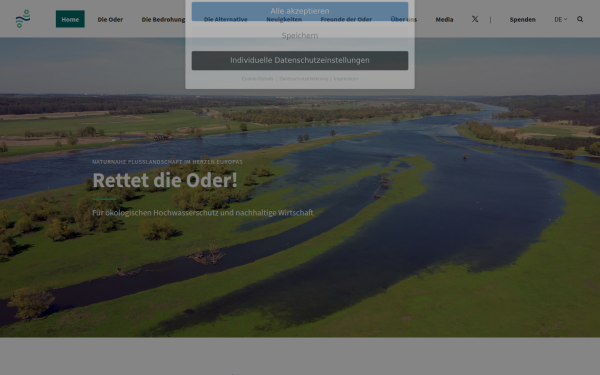Click the Für ökologischen Hochwasserschutz subtitle
This screenshot has width=600, height=375.
(x=203, y=213)
